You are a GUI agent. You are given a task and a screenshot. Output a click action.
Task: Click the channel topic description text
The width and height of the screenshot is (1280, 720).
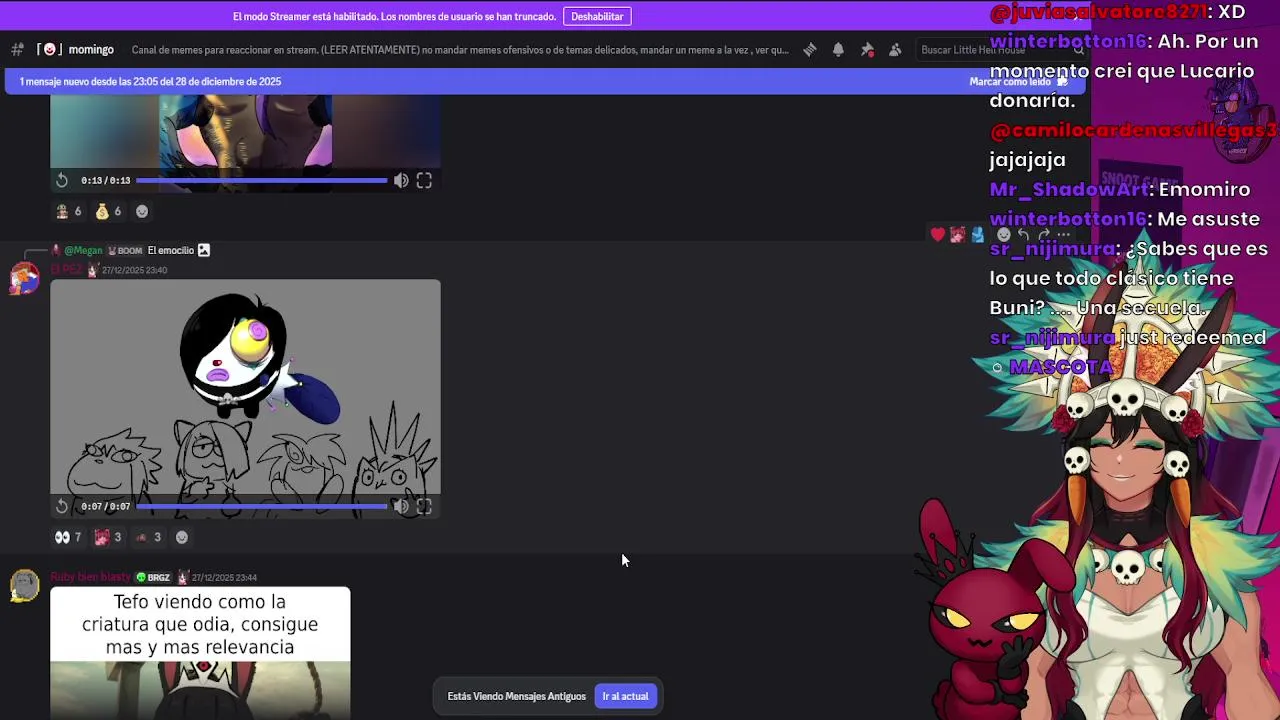460,50
